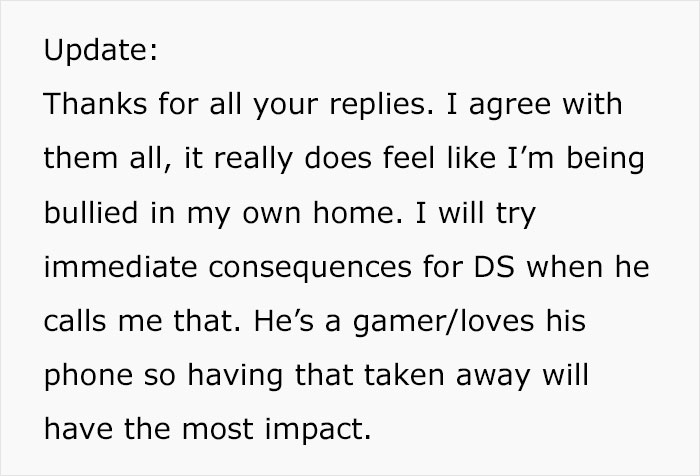The height and width of the screenshot is (476, 700).
Task: Click the words "own home."
Action: point(322,212)
